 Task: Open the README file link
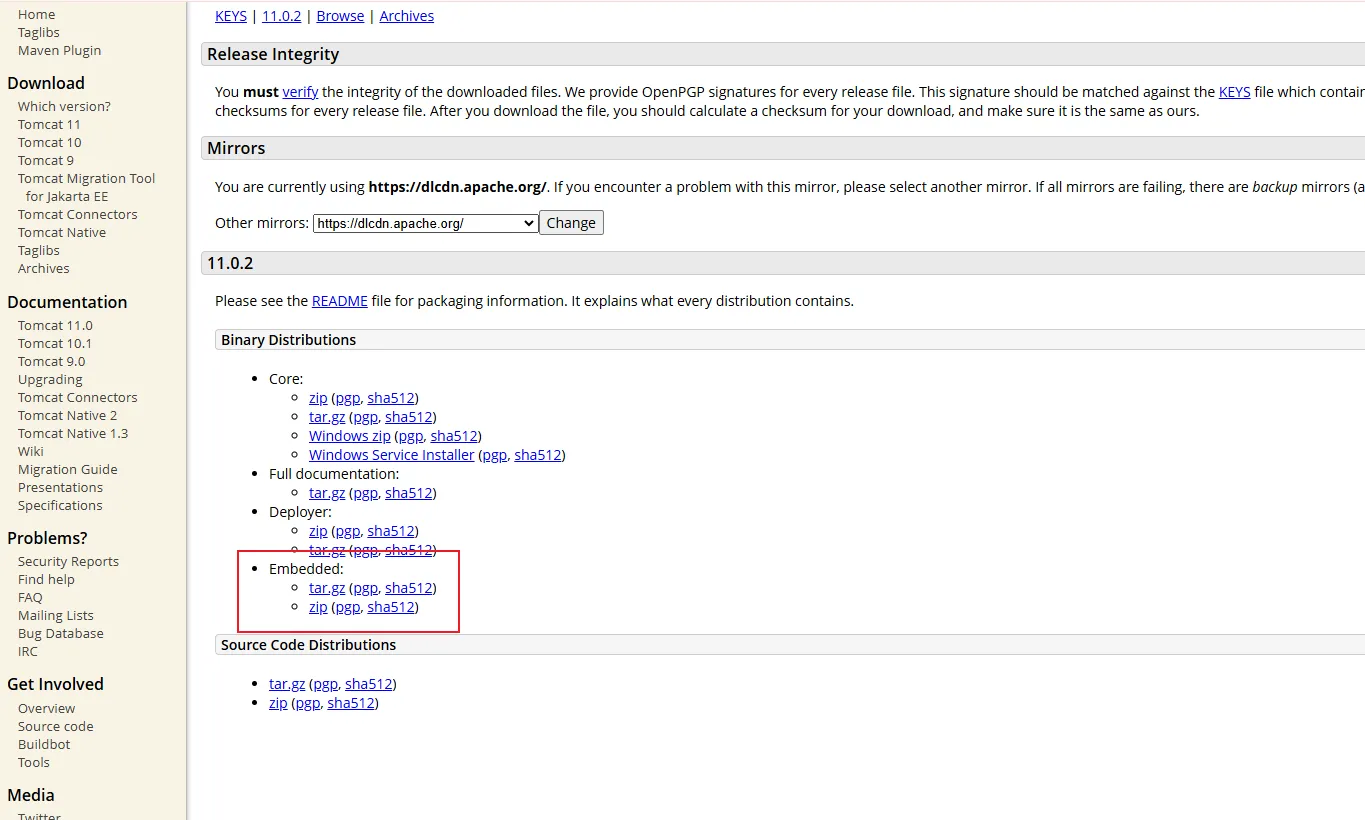[339, 301]
